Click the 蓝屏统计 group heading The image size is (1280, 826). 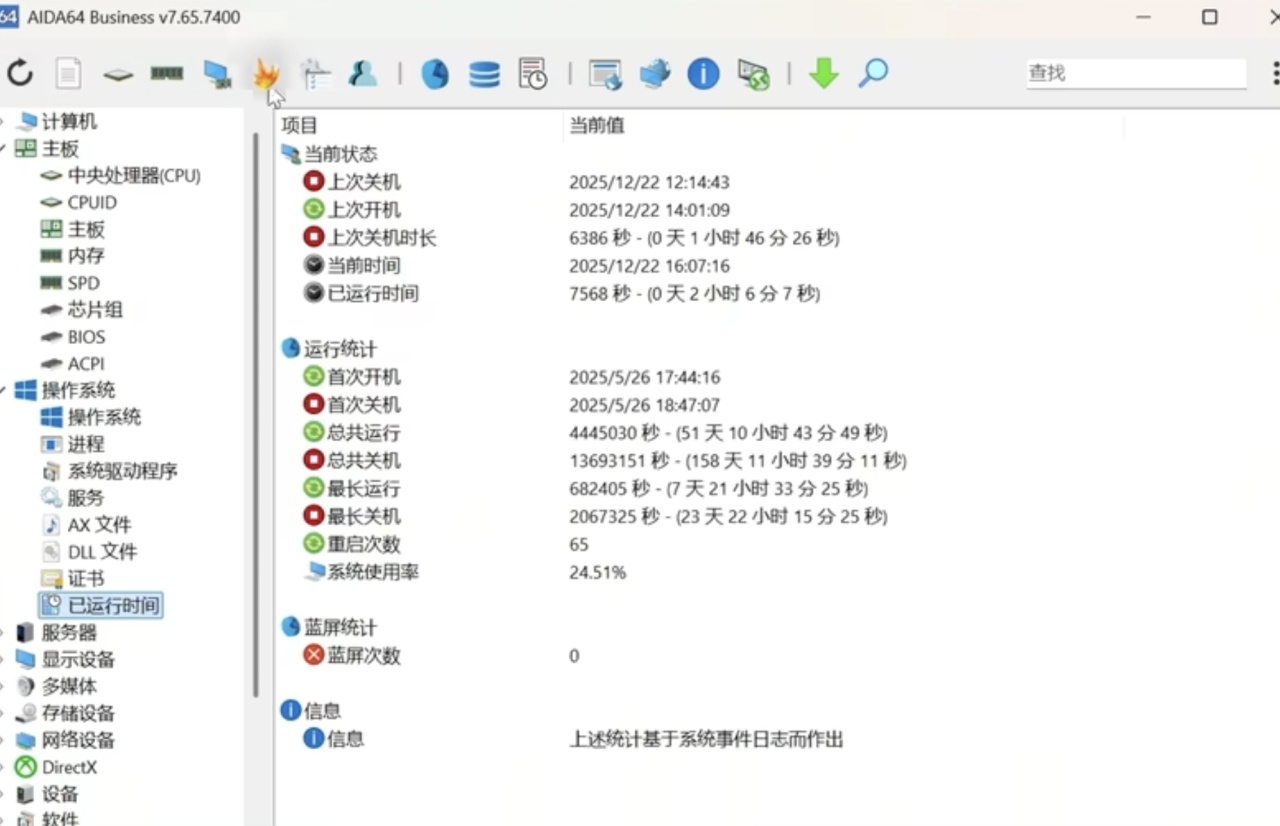click(x=341, y=627)
